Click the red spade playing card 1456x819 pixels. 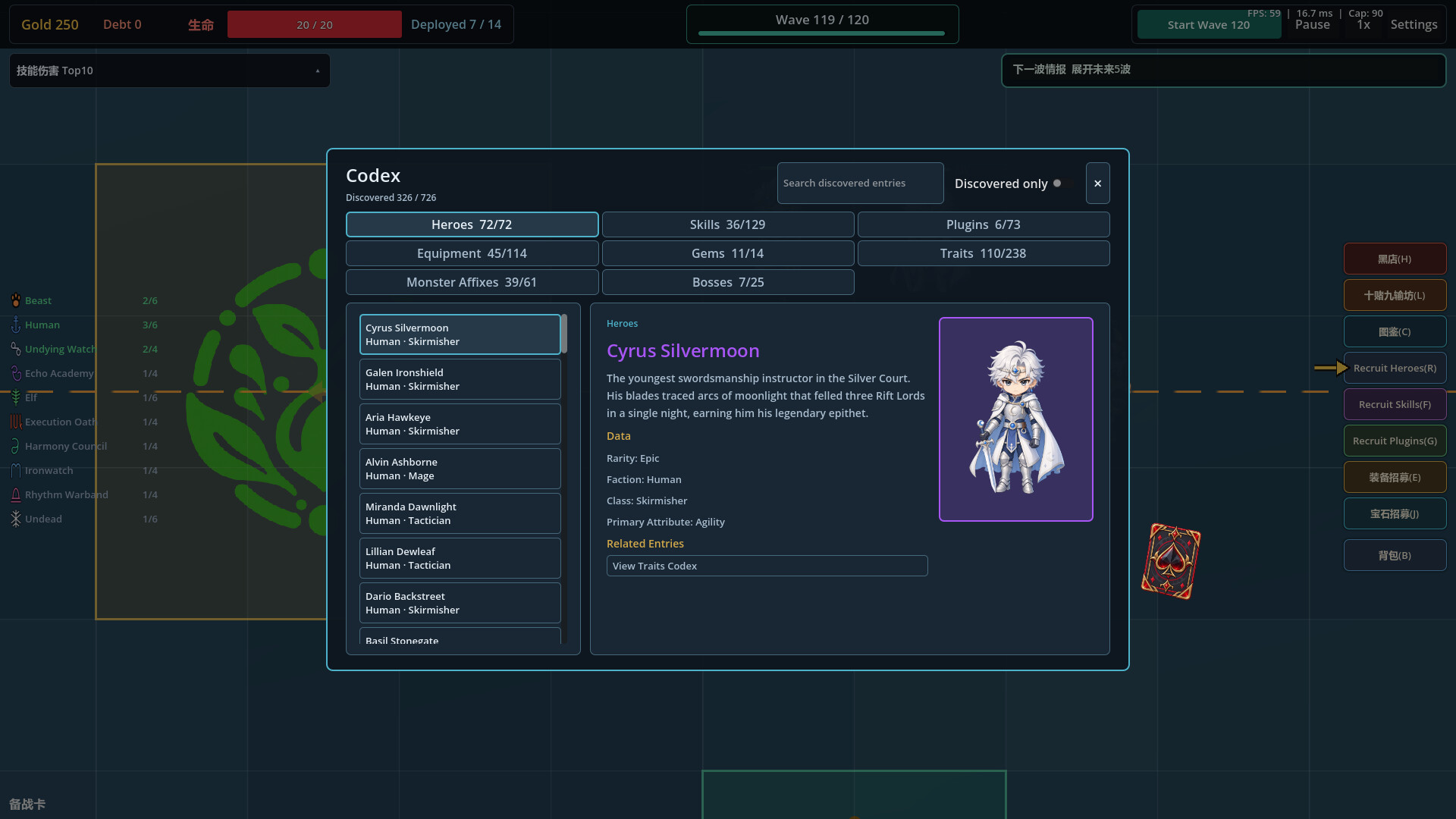point(1171,561)
